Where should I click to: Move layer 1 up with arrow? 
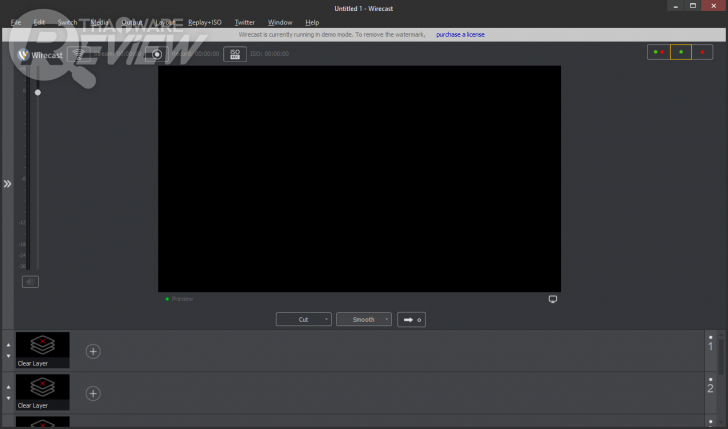coord(8,345)
